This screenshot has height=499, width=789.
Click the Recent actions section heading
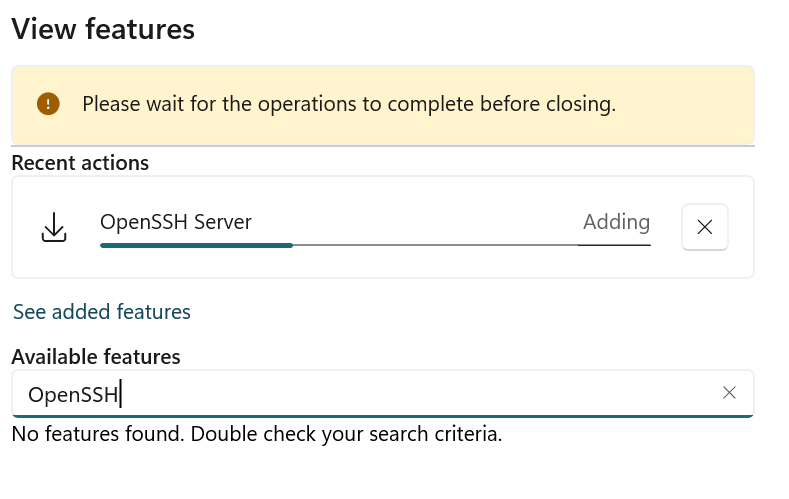[x=80, y=163]
